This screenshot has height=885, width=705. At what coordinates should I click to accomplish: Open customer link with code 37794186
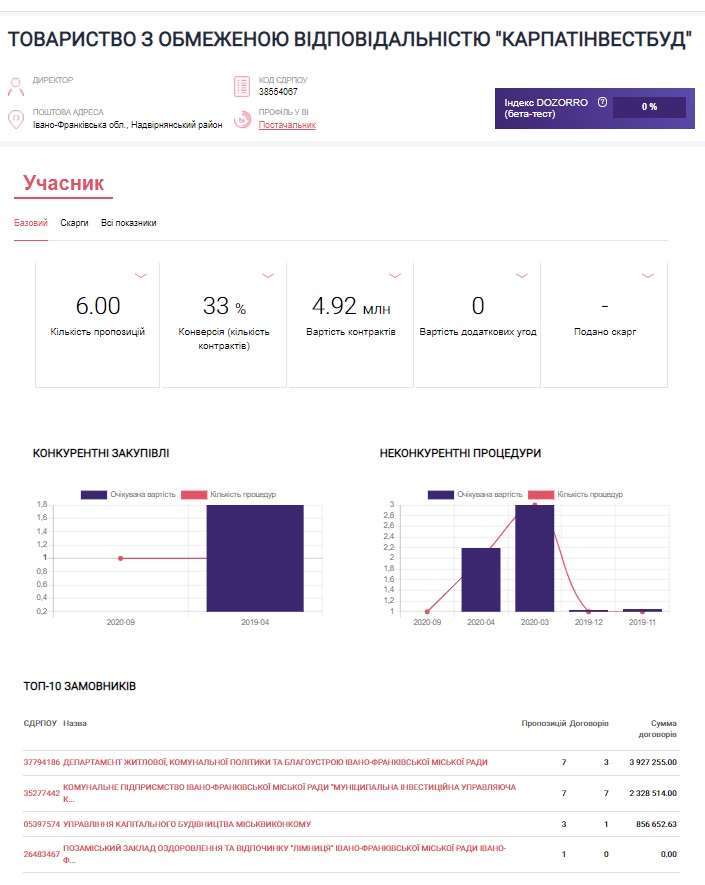coord(41,762)
